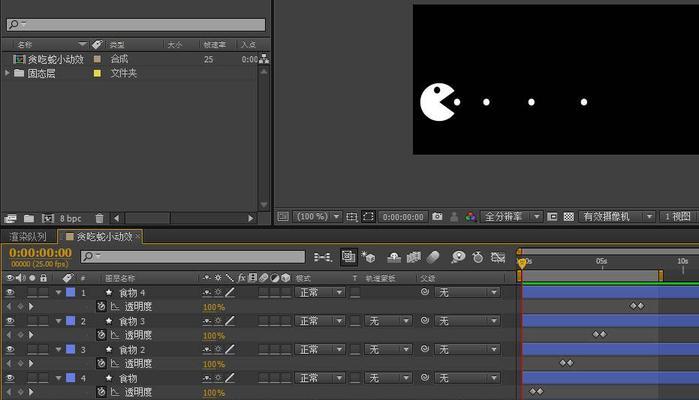Toggle 透明度 stopwatch for 食物 2
This screenshot has width=699, height=400.
101,363
